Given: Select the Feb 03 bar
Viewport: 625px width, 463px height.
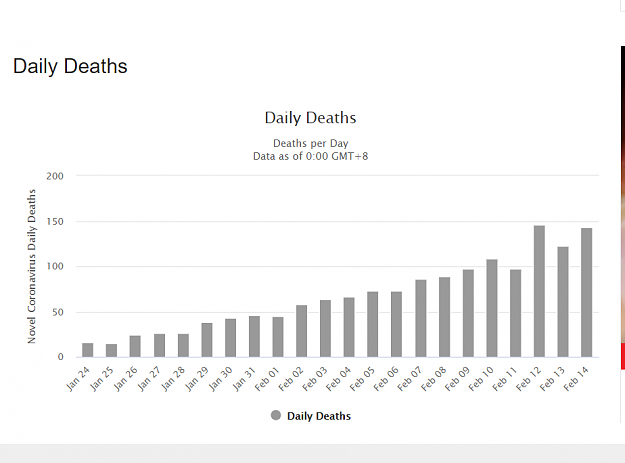Looking at the screenshot, I should click(x=325, y=329).
